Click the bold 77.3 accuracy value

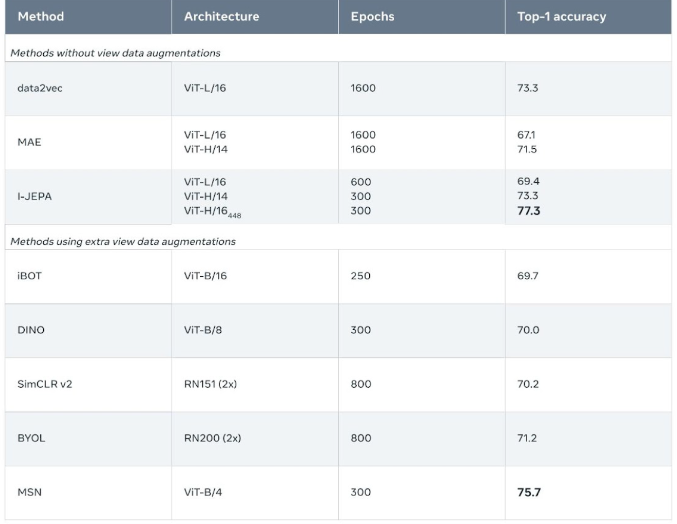point(528,211)
